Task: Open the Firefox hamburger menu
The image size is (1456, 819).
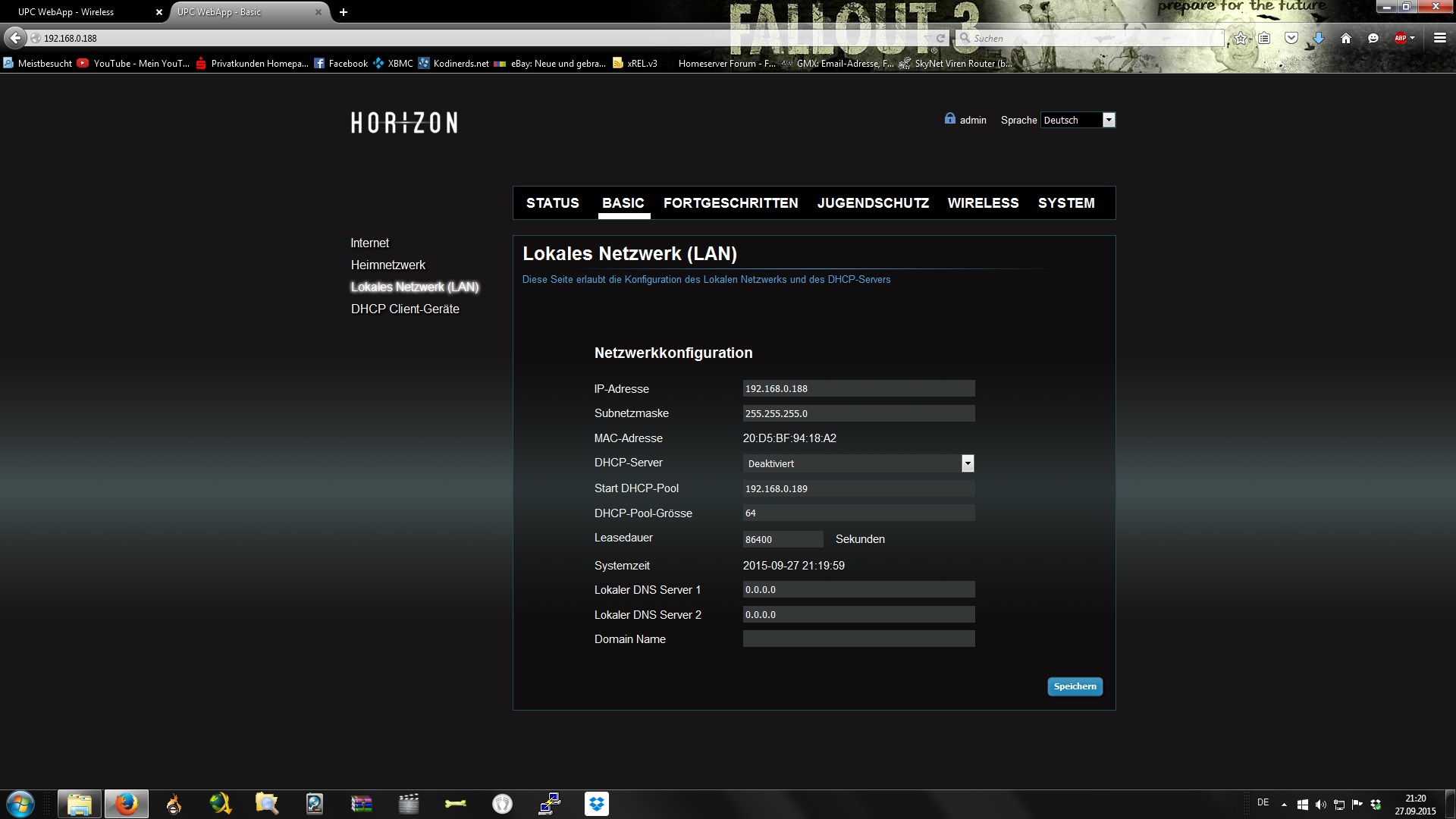Action: [x=1440, y=38]
